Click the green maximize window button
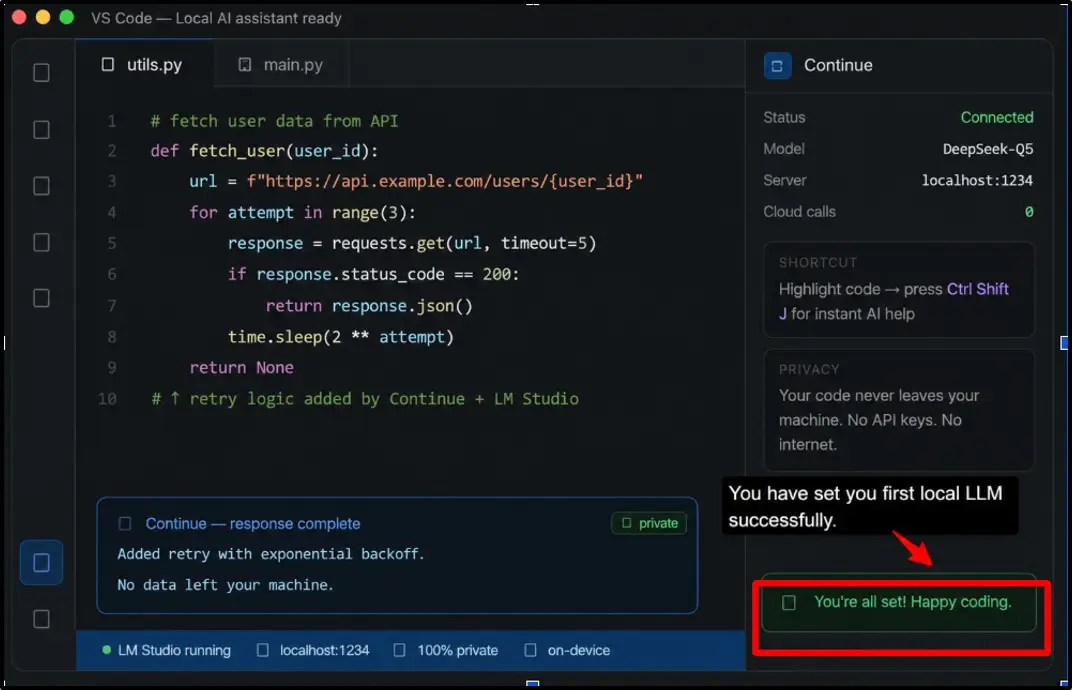The width and height of the screenshot is (1072, 690). (x=66, y=17)
